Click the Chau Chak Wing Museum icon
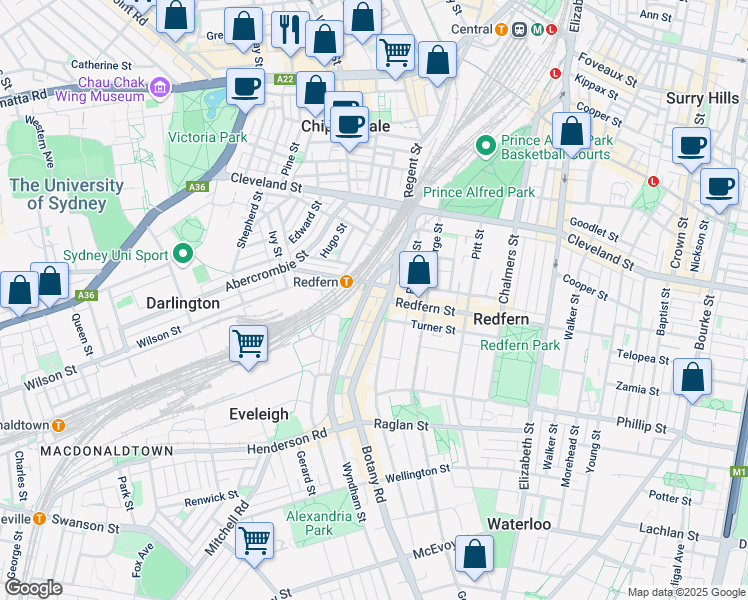The height and width of the screenshot is (600, 748). [160, 88]
